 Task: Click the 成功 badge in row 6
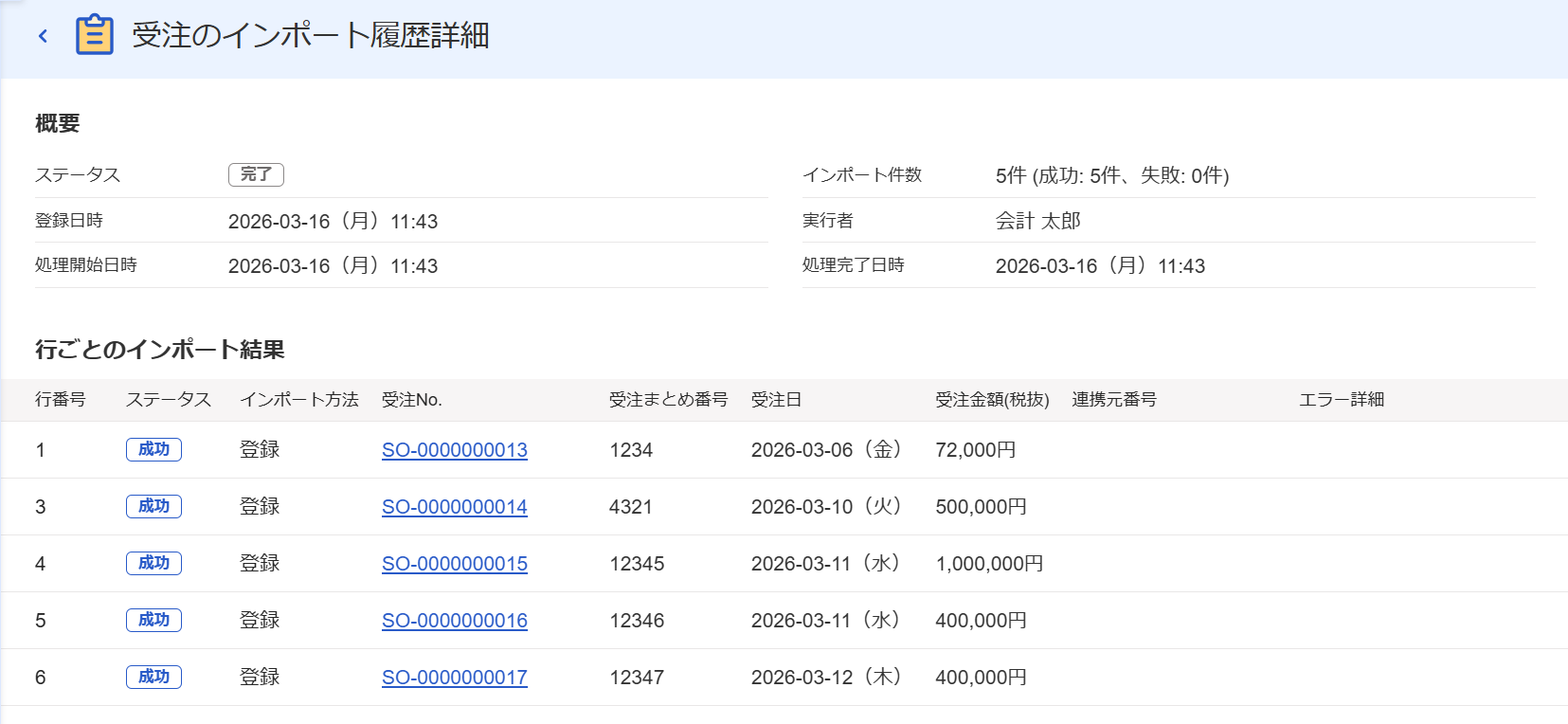(153, 677)
